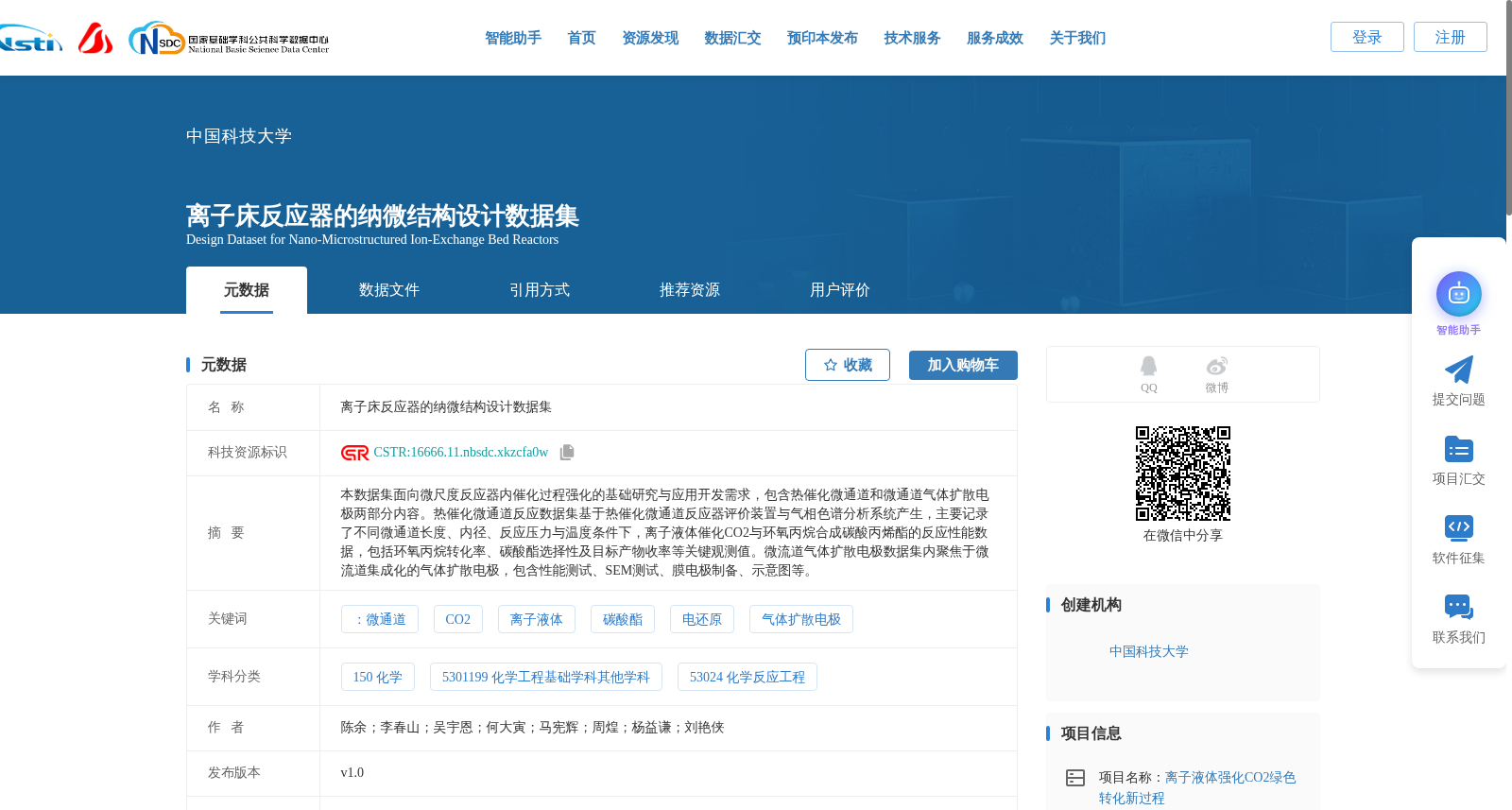The width and height of the screenshot is (1512, 810).
Task: Click the CO2 keyword tag
Action: click(458, 619)
